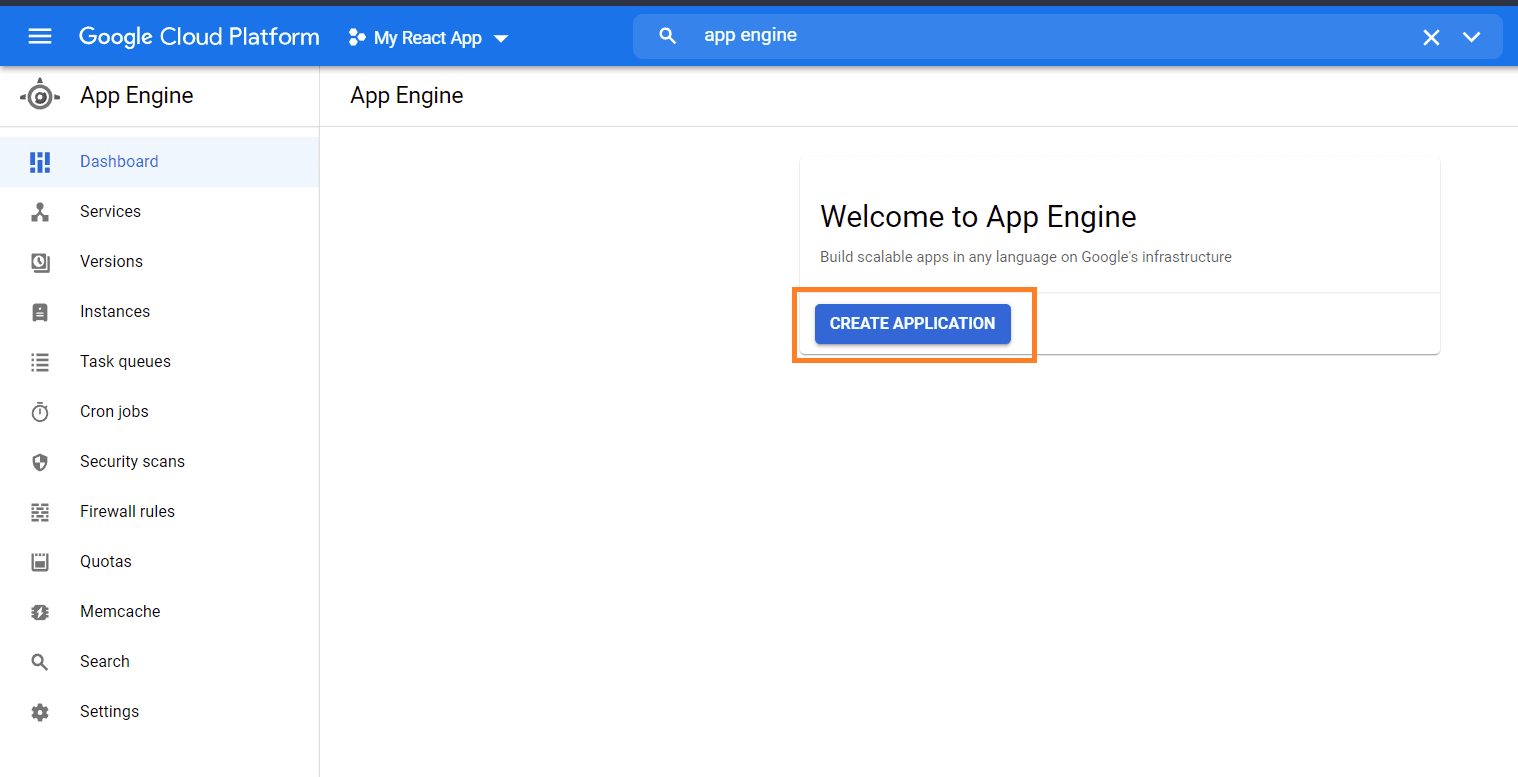Open Versions from the sidebar icon
This screenshot has height=777, width=1518.
(x=40, y=261)
